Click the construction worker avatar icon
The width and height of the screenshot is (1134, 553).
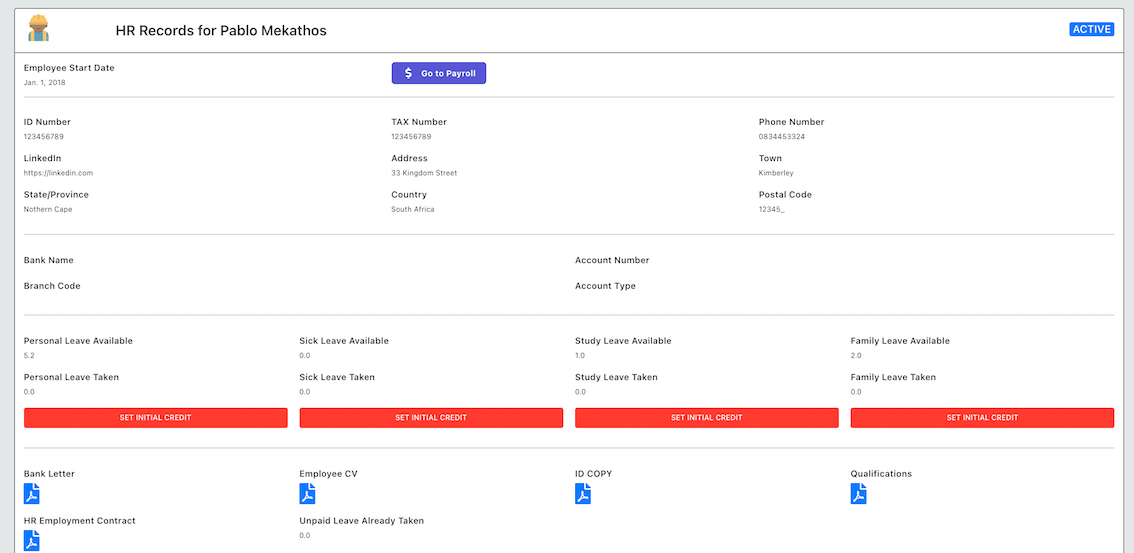click(x=38, y=28)
